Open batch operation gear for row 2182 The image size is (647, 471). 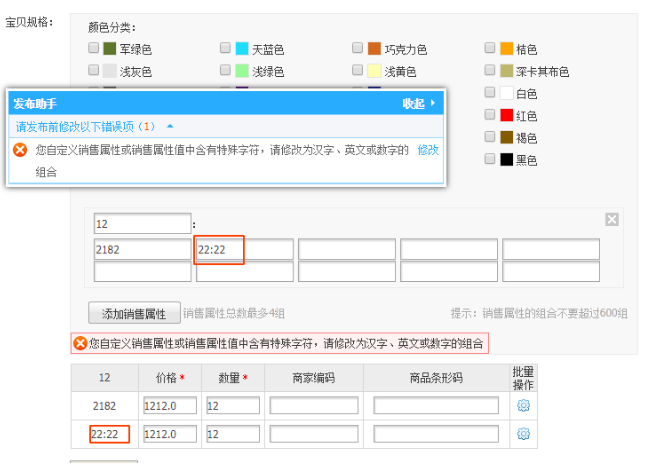(x=523, y=405)
